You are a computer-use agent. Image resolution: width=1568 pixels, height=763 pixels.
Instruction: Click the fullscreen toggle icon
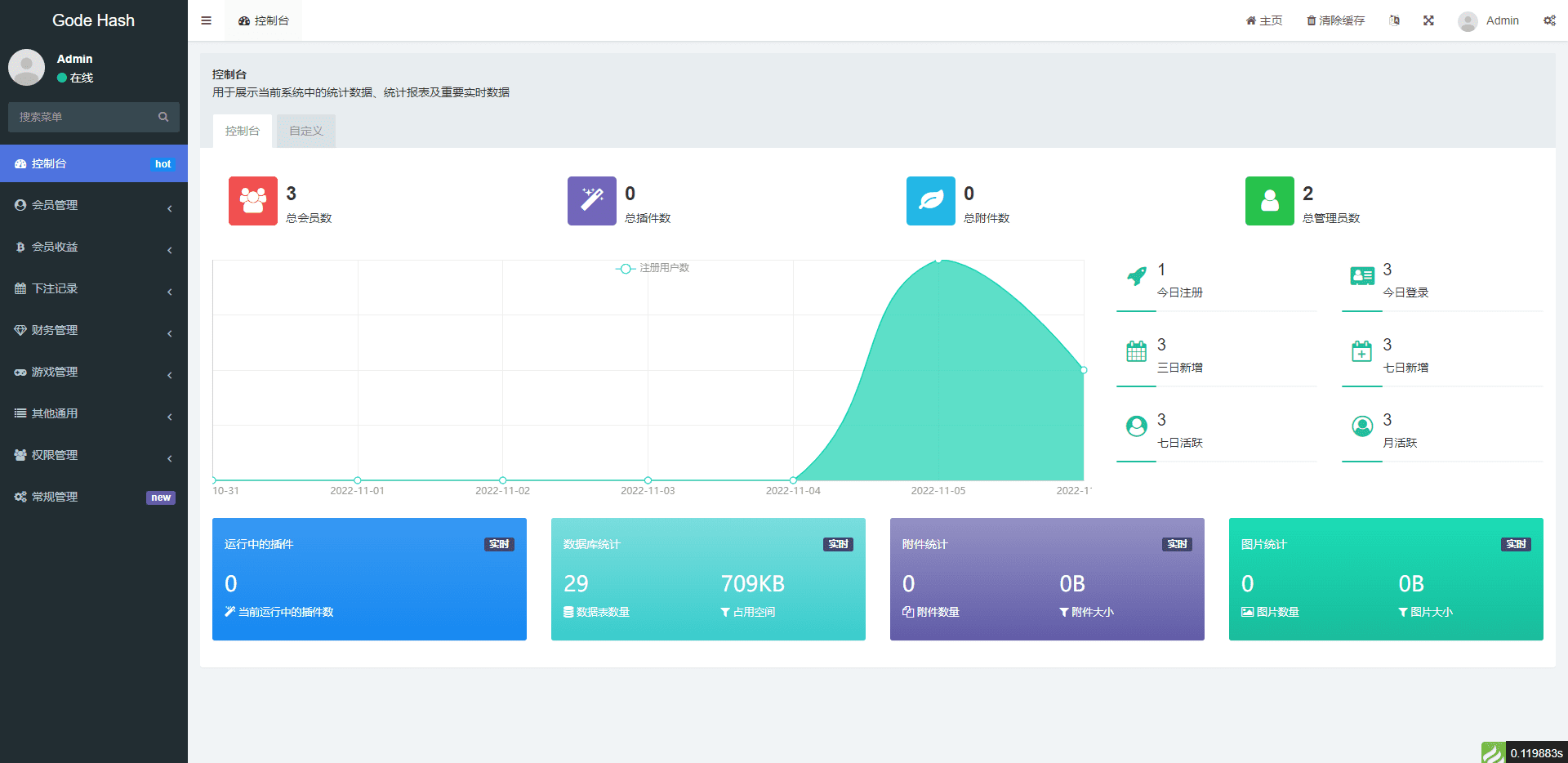1428,20
